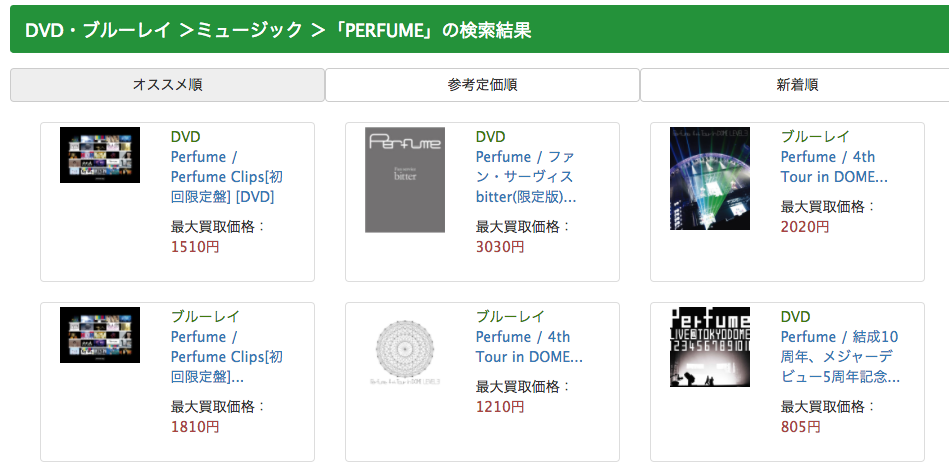Click the Perfume Clips Blu-ray cover thumbnail
The image size is (949, 469).
(x=100, y=334)
